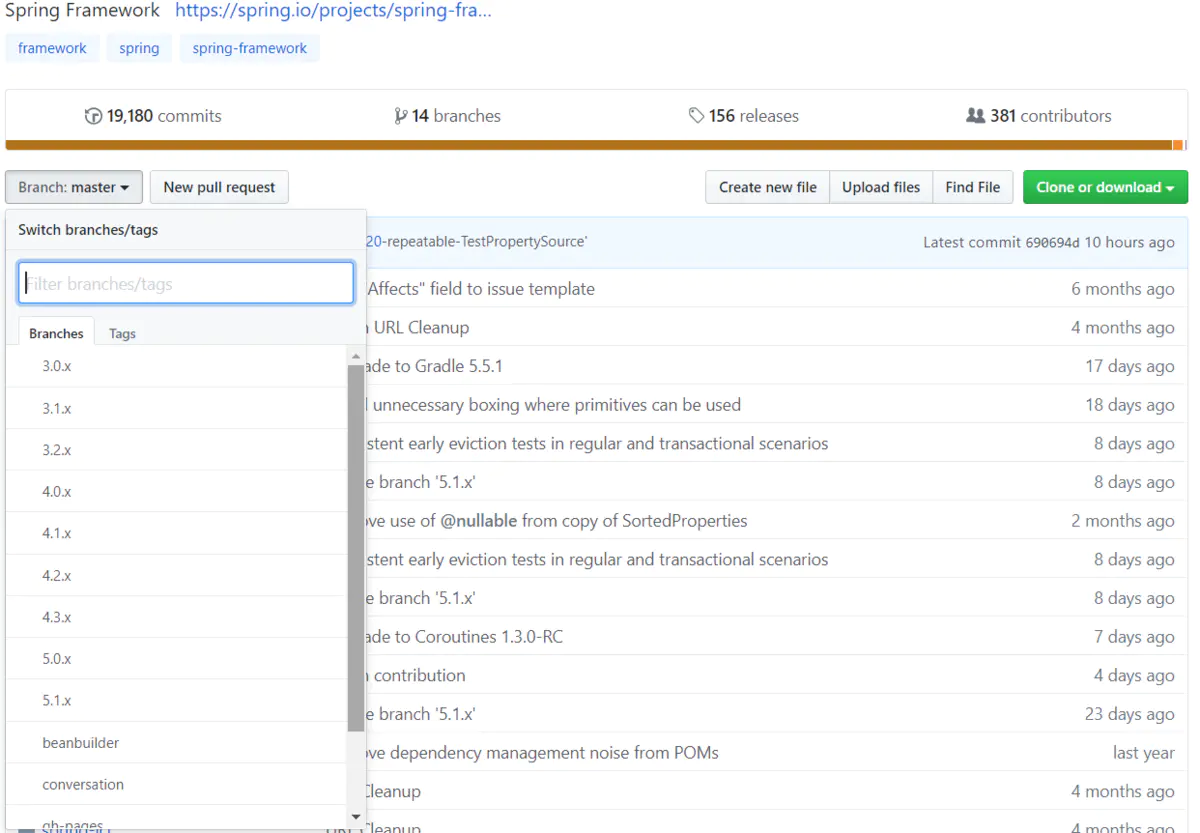Open the 19,180 commits link
Image resolution: width=1200 pixels, height=833 pixels.
click(x=153, y=116)
